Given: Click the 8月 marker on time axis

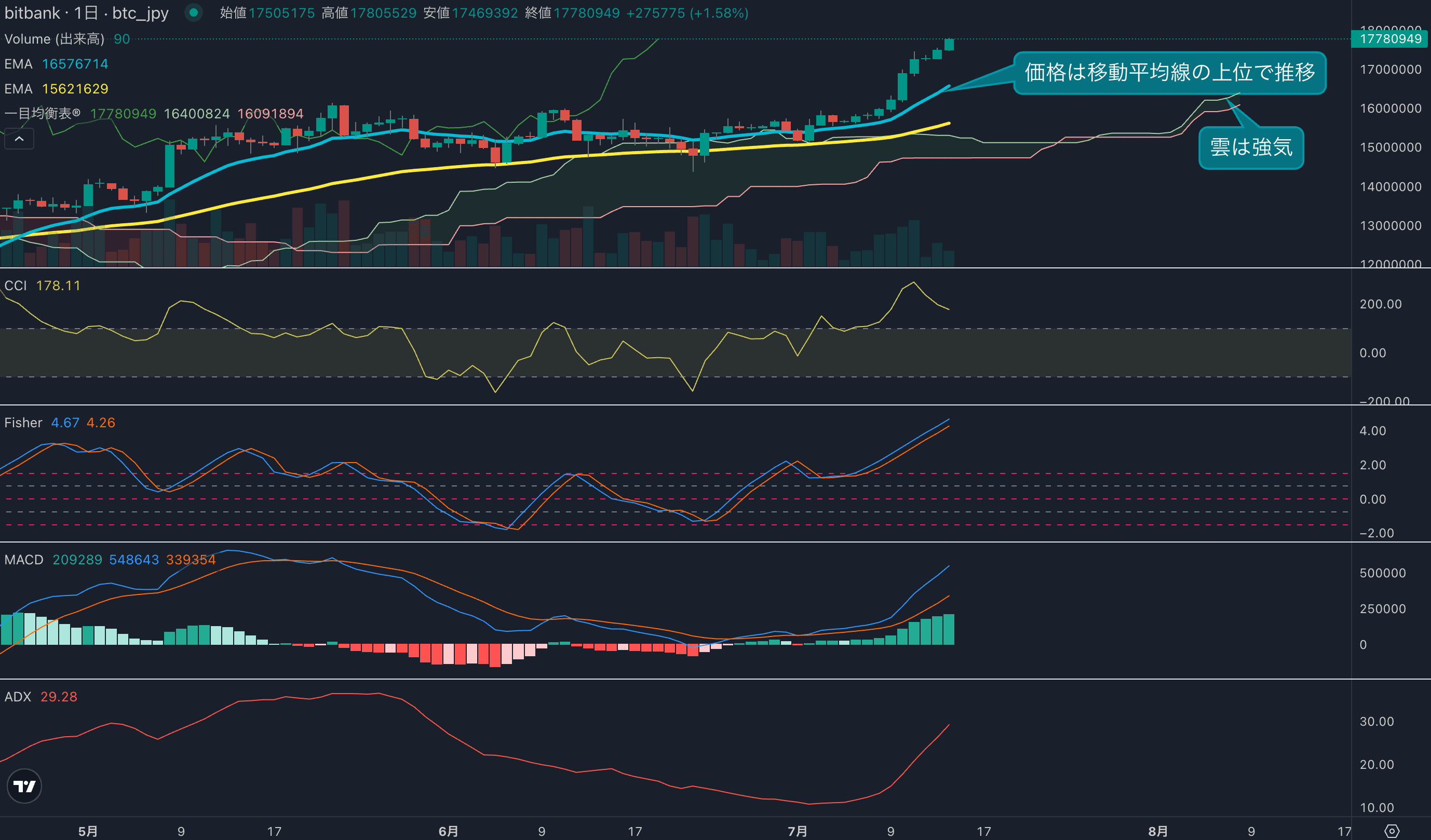Looking at the screenshot, I should point(1157,831).
